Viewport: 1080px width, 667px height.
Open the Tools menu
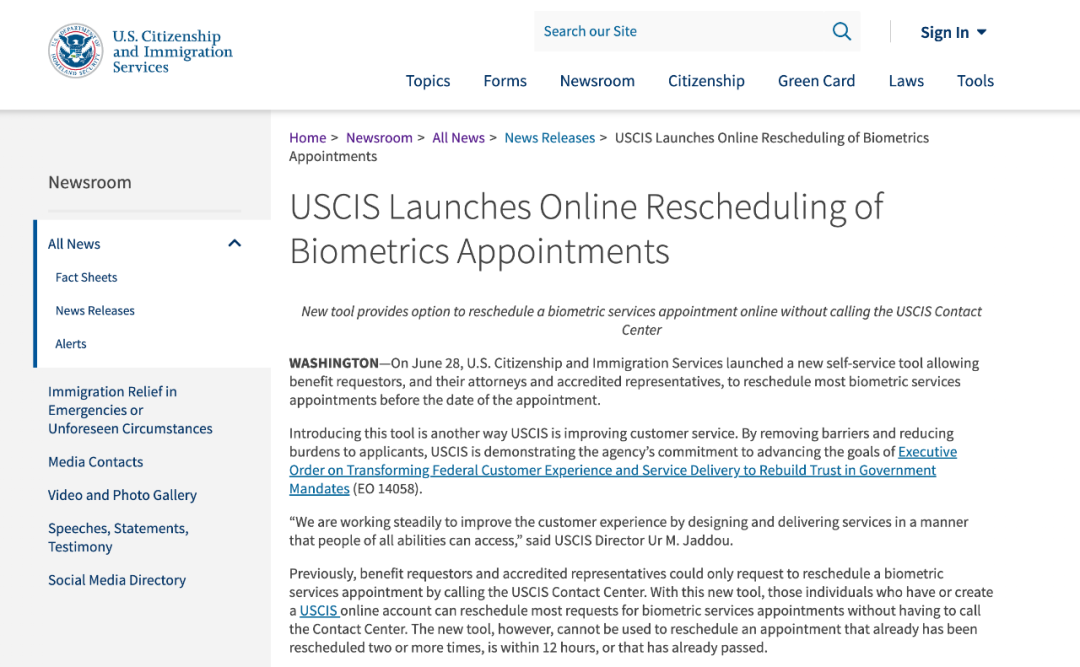(975, 81)
